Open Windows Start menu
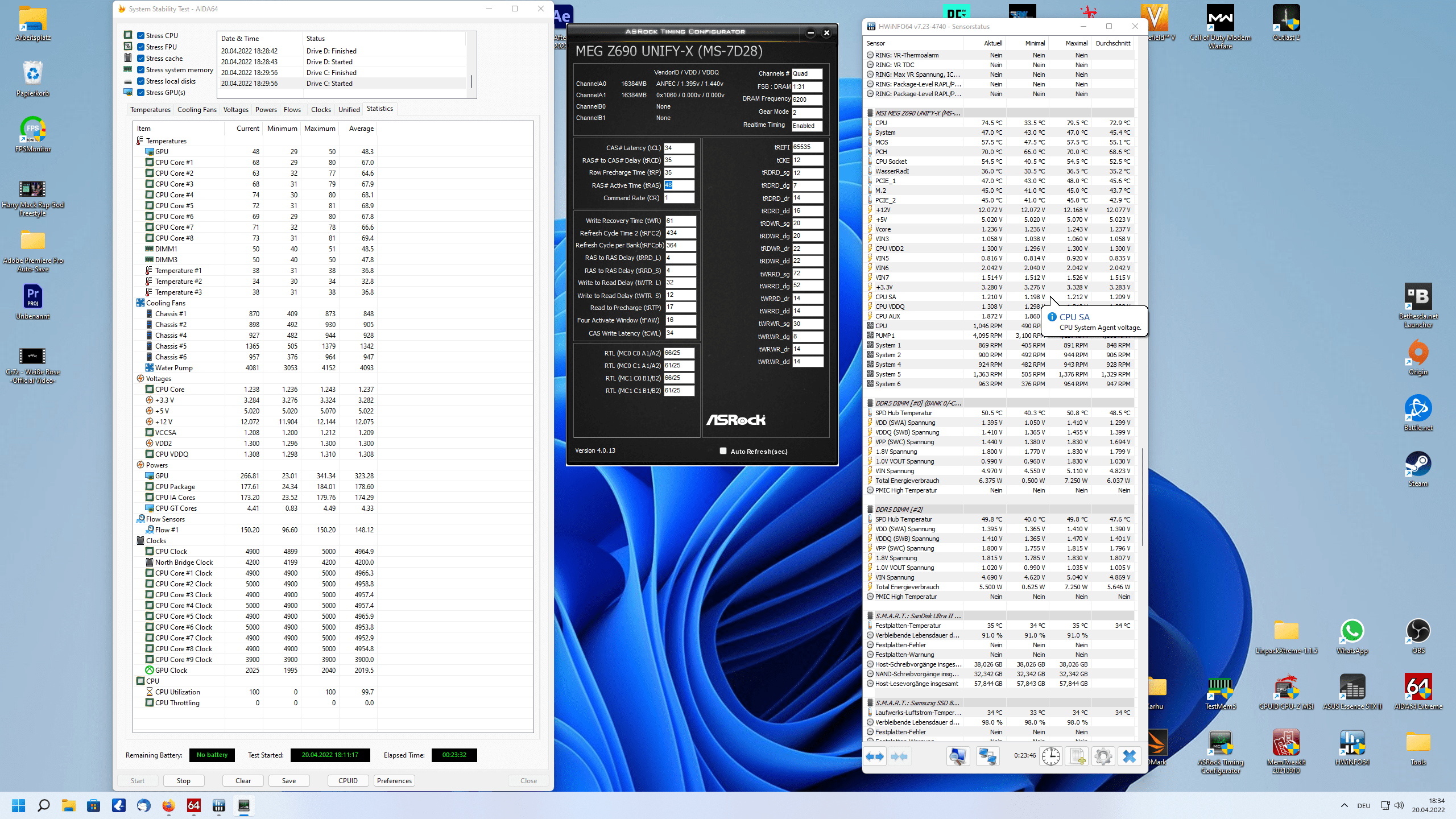 19,805
